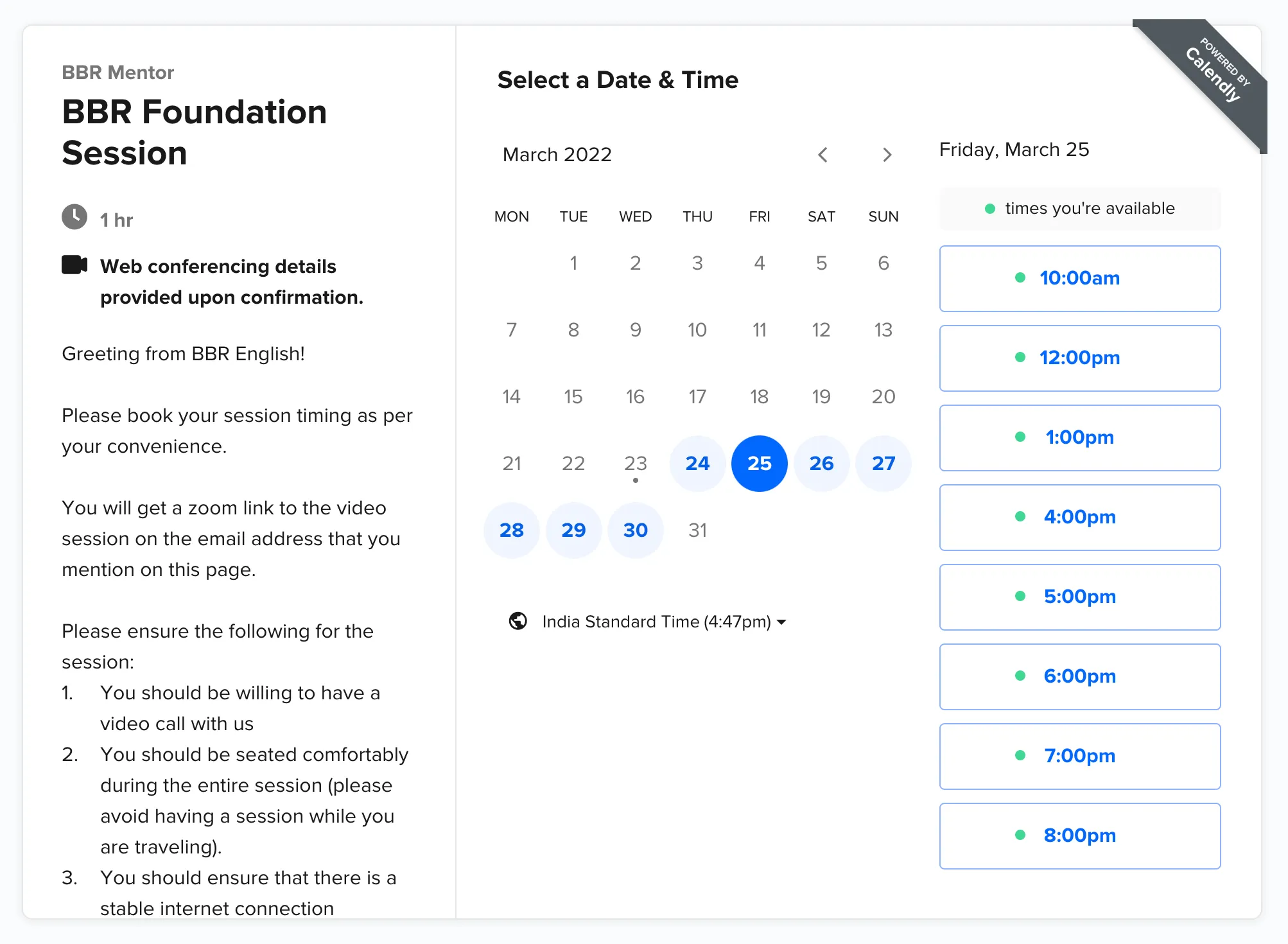
Task: Select the 6:00pm time slot
Action: click(x=1079, y=677)
